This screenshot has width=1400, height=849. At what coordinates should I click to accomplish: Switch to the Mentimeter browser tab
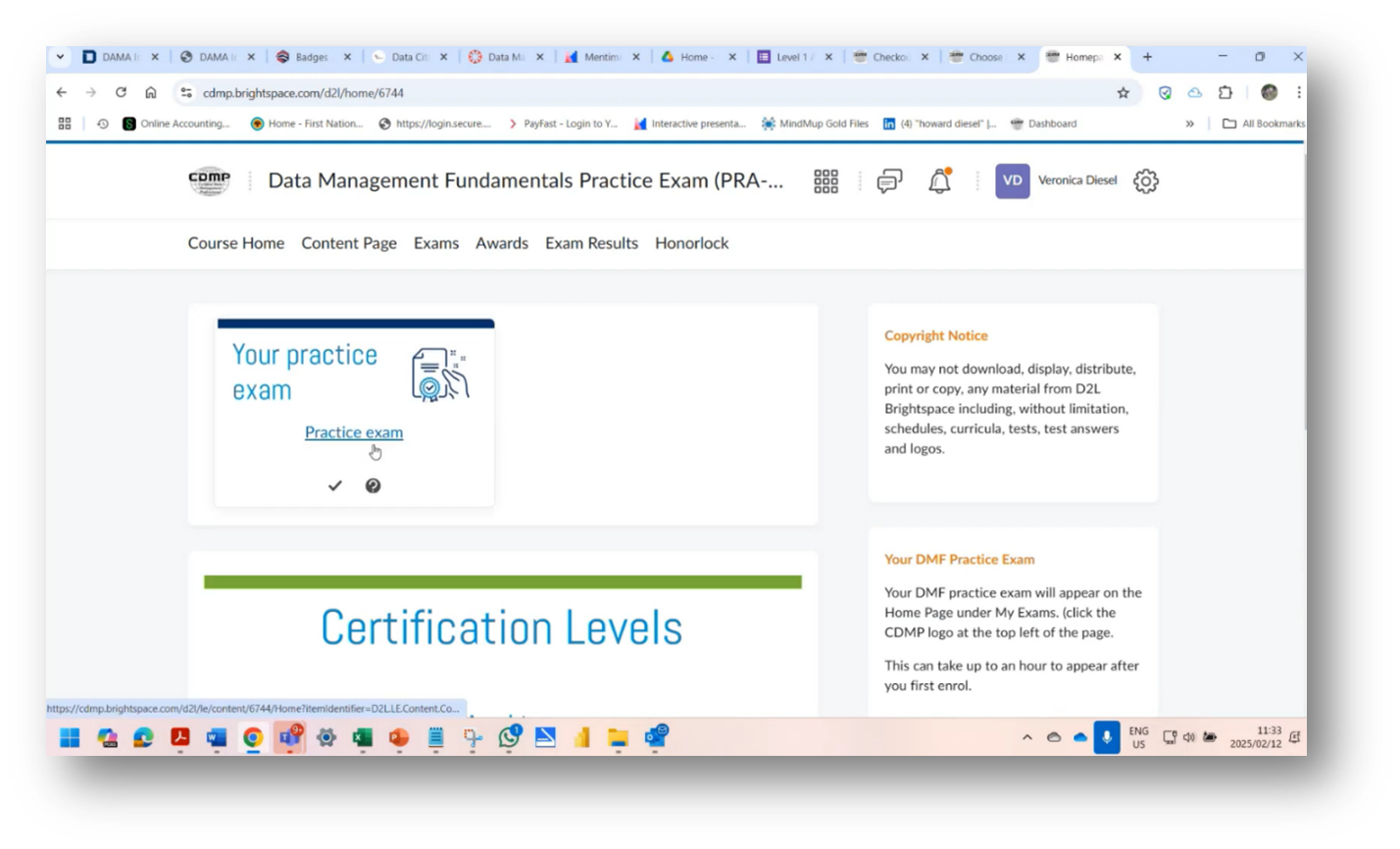600,57
